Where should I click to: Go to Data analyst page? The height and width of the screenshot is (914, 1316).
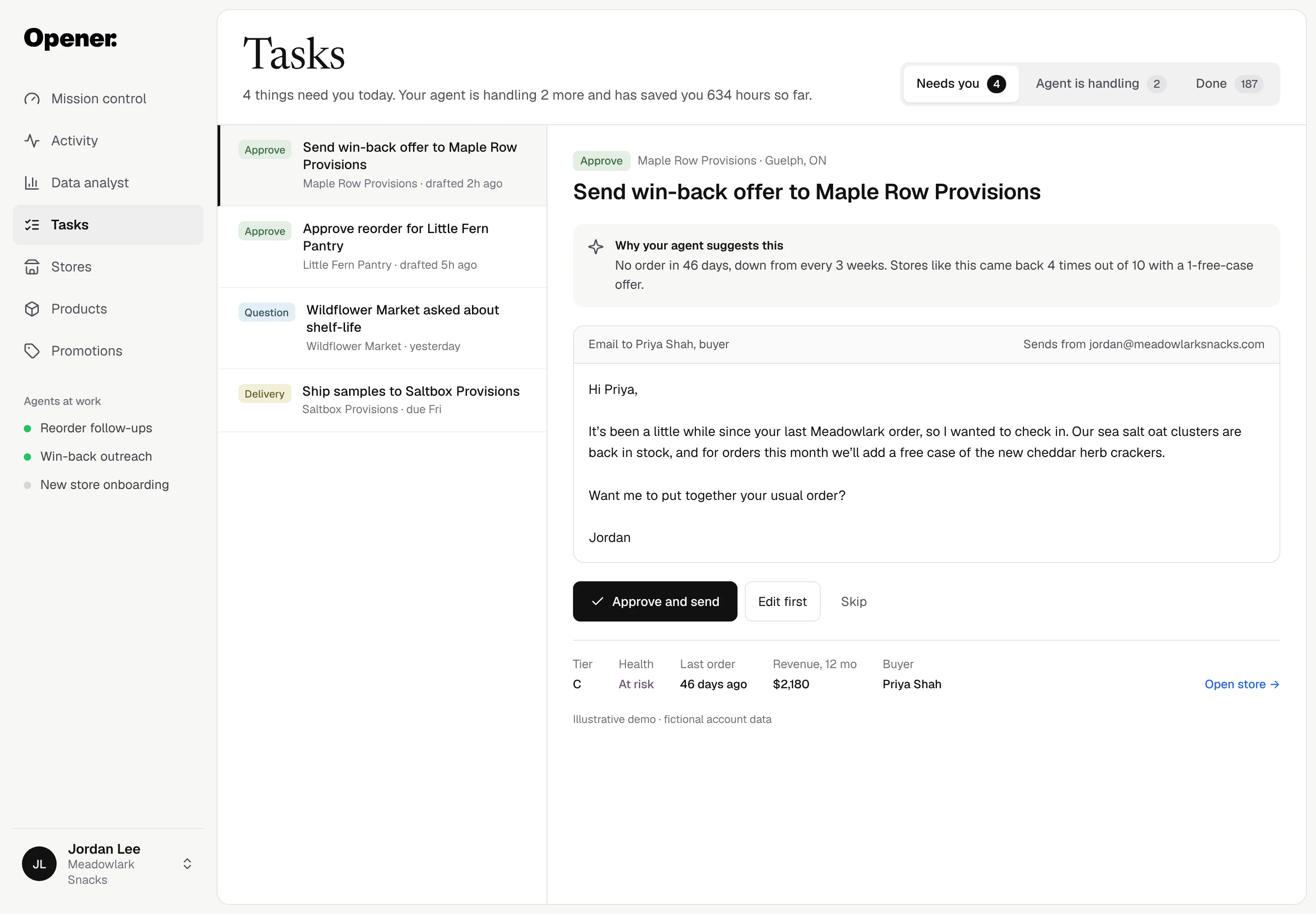tap(108, 183)
